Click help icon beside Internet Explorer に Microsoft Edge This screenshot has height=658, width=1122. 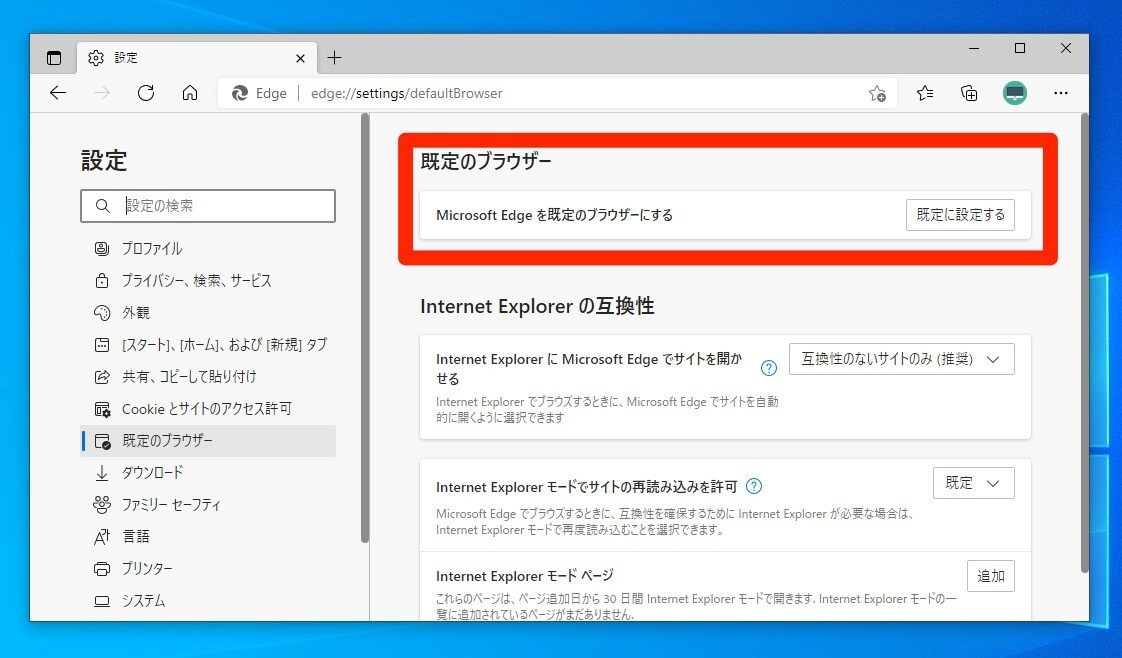[769, 368]
